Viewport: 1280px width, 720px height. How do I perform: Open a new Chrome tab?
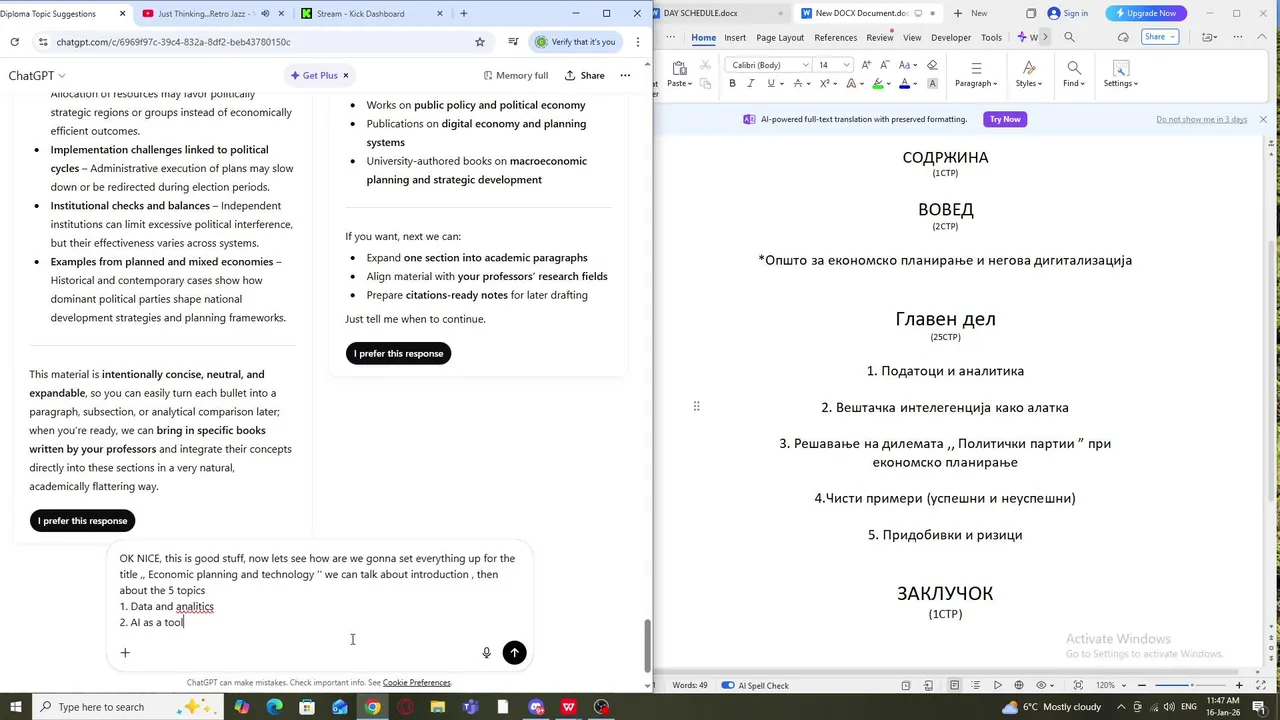(463, 13)
